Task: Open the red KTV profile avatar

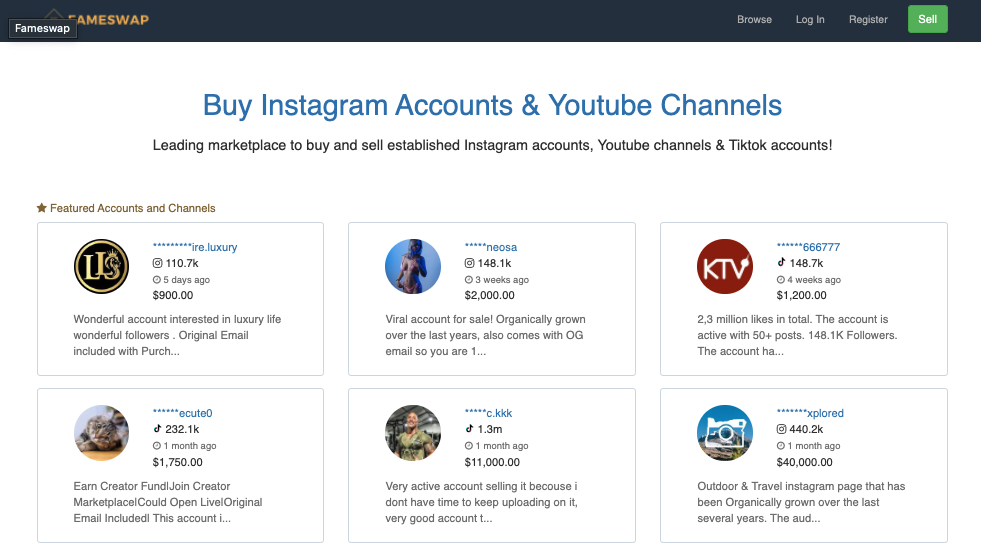Action: point(724,267)
